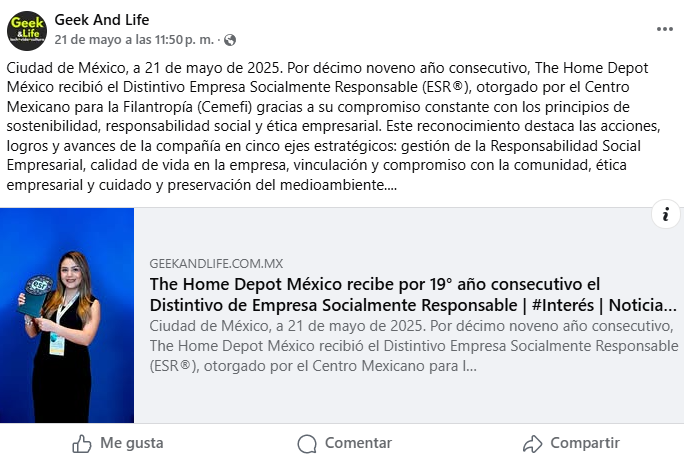This screenshot has height=460, width=684.
Task: Click the post body paragraph text
Action: point(334,126)
